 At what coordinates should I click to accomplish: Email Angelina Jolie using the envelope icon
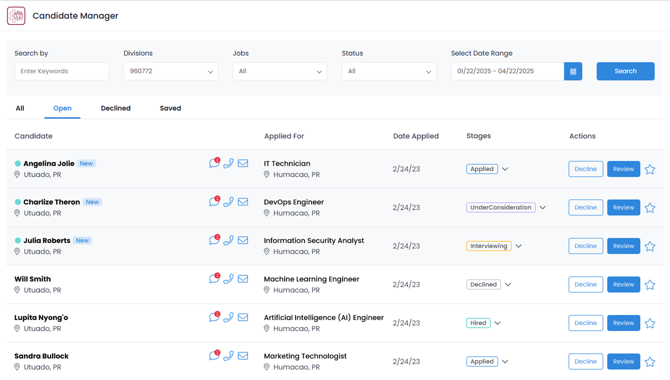coord(243,163)
